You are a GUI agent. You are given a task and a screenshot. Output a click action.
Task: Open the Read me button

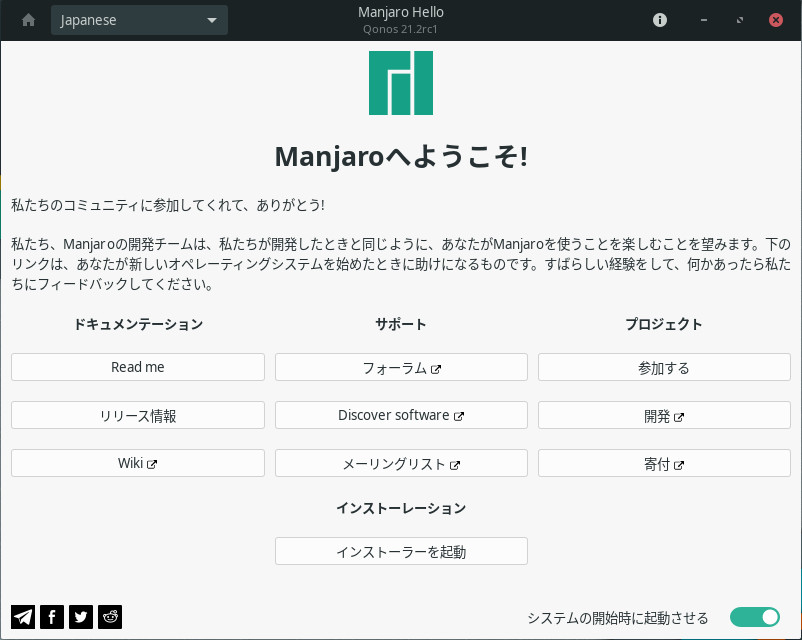tap(138, 367)
